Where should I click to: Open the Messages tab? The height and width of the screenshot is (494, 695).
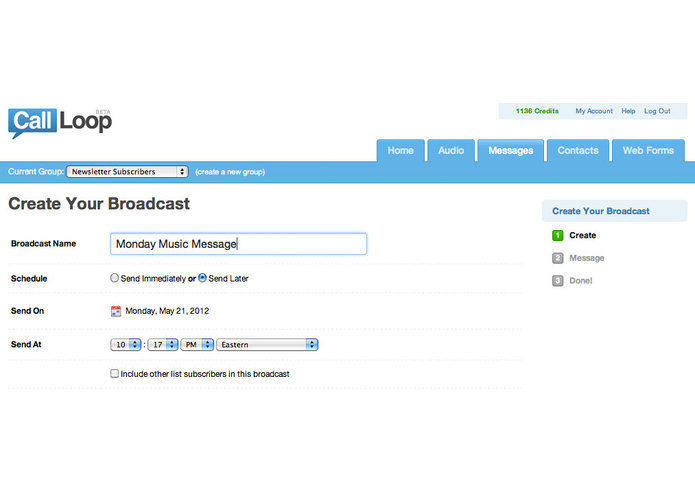[511, 151]
